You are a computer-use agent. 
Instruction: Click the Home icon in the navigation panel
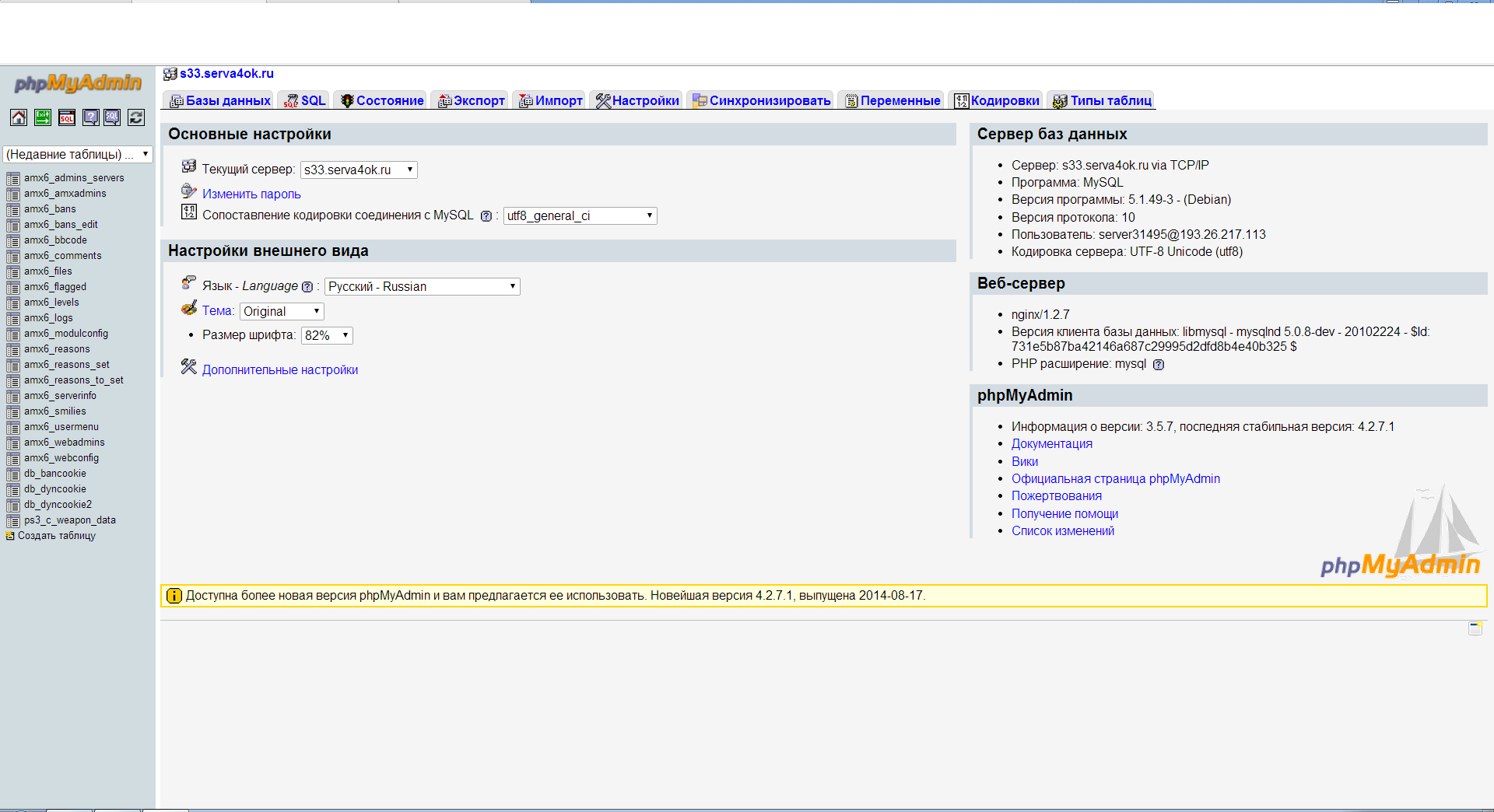coord(19,117)
